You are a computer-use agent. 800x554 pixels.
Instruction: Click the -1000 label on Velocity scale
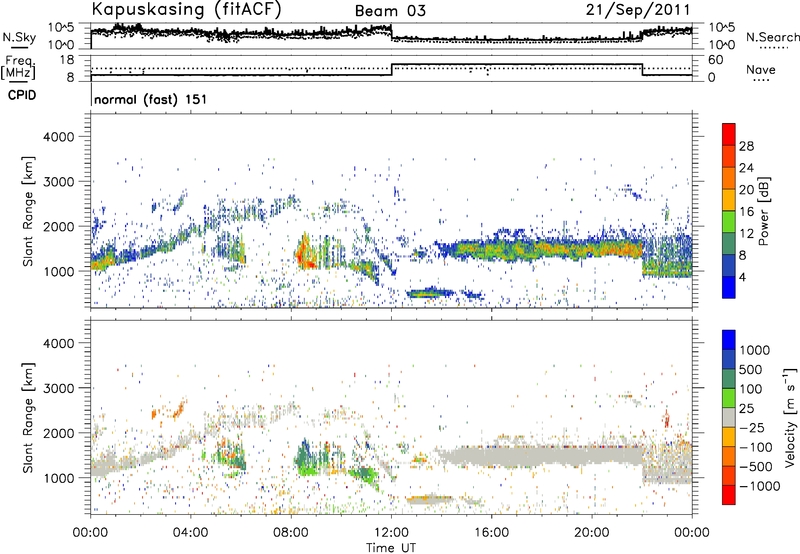(760, 486)
